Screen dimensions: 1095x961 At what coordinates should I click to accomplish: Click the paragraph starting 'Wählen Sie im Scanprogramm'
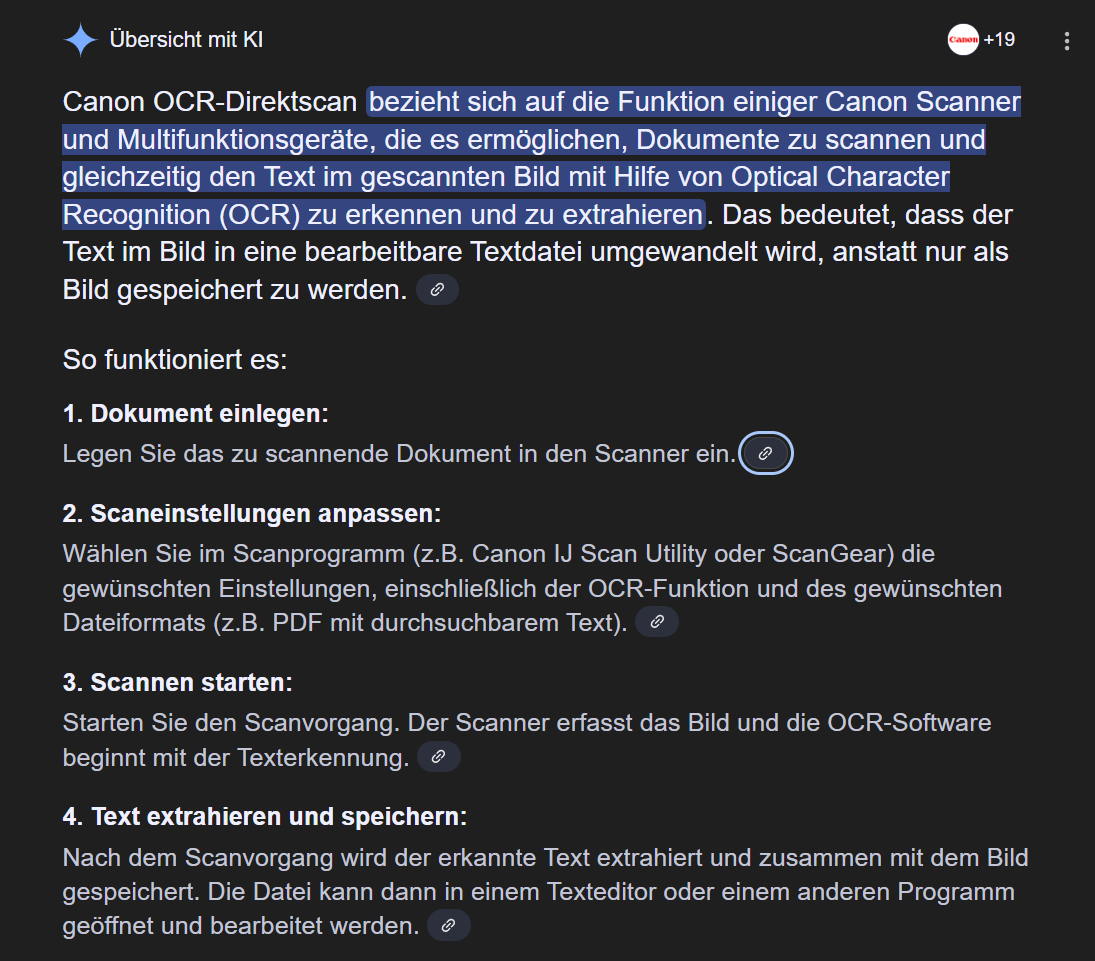coord(532,588)
